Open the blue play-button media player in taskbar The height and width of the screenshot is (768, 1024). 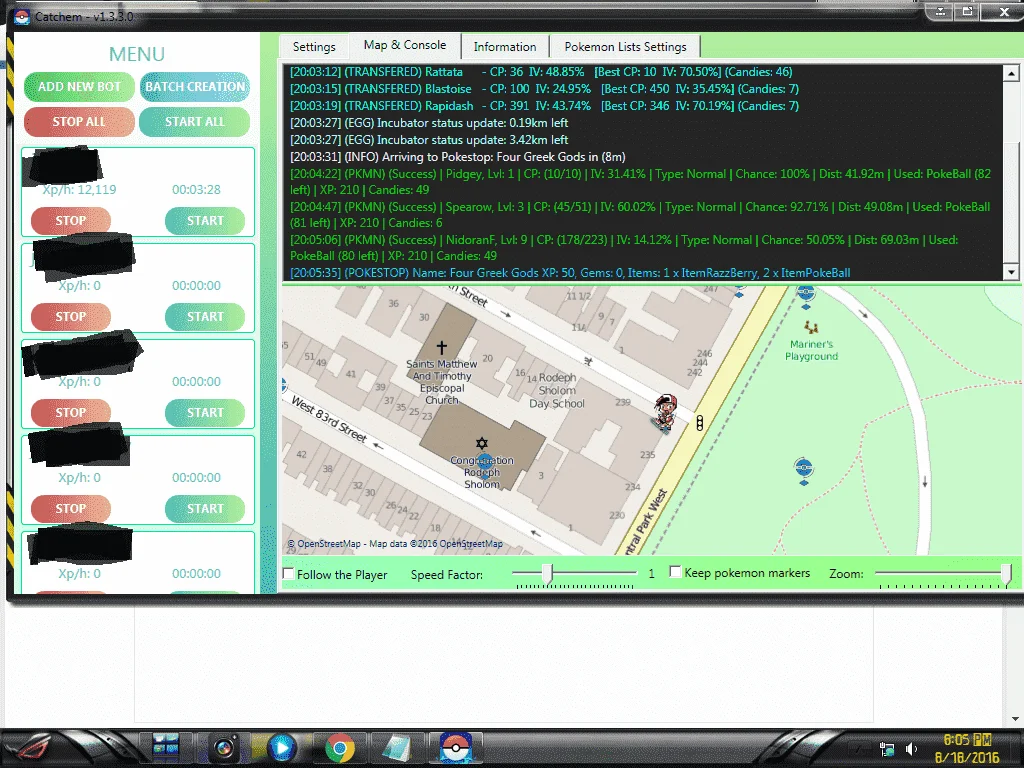click(281, 748)
